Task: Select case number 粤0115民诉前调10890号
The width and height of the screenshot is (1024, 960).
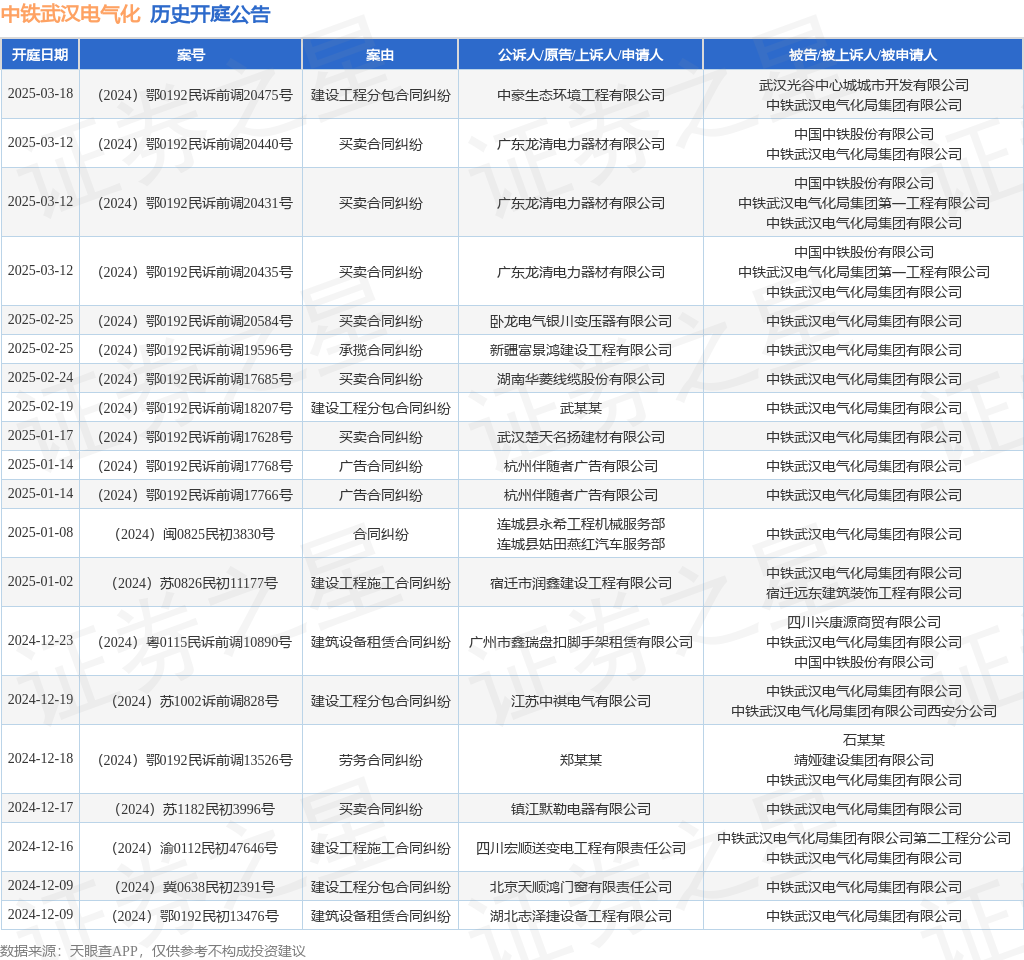Action: (x=195, y=642)
